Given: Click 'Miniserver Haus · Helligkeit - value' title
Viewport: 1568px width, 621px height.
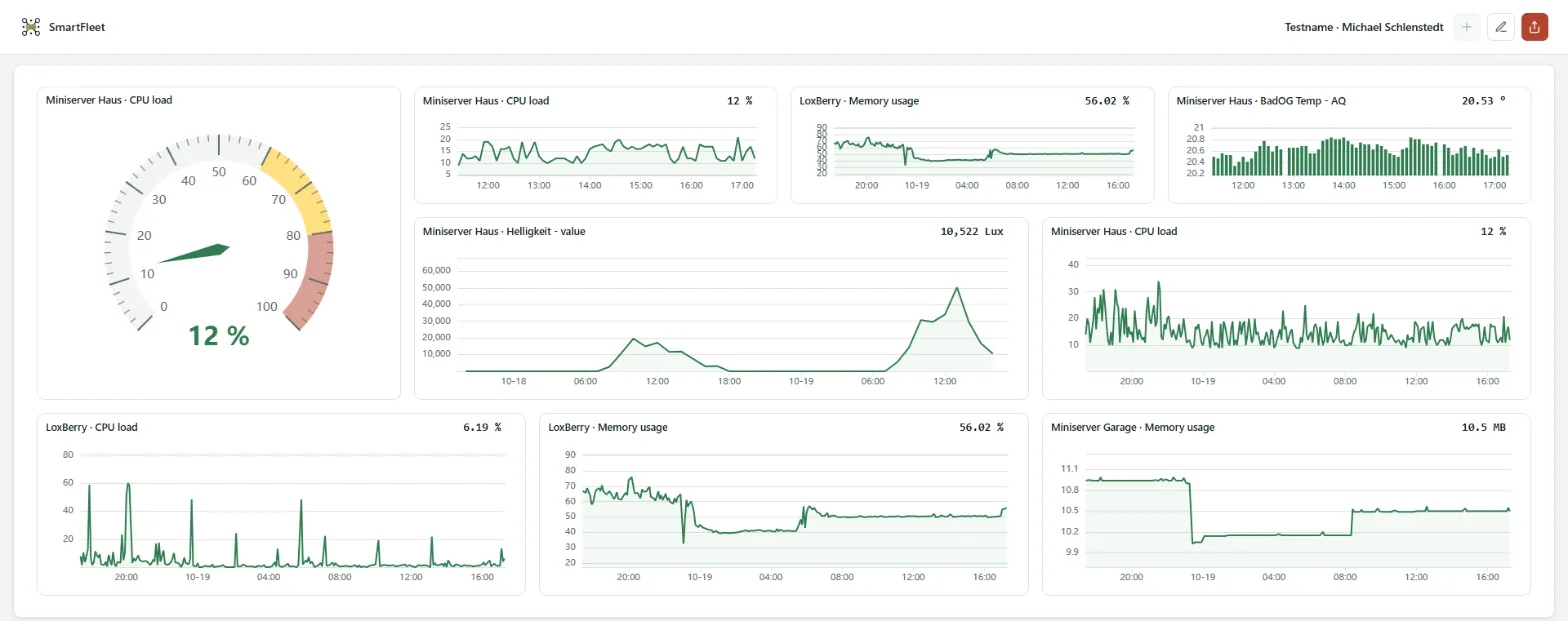Looking at the screenshot, I should click(x=504, y=231).
